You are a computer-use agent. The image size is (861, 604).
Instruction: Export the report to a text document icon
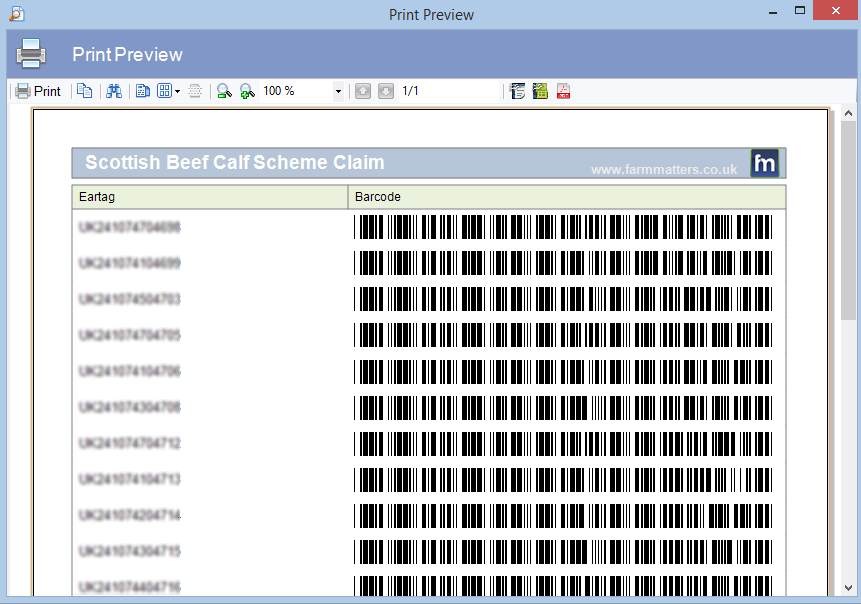(517, 91)
